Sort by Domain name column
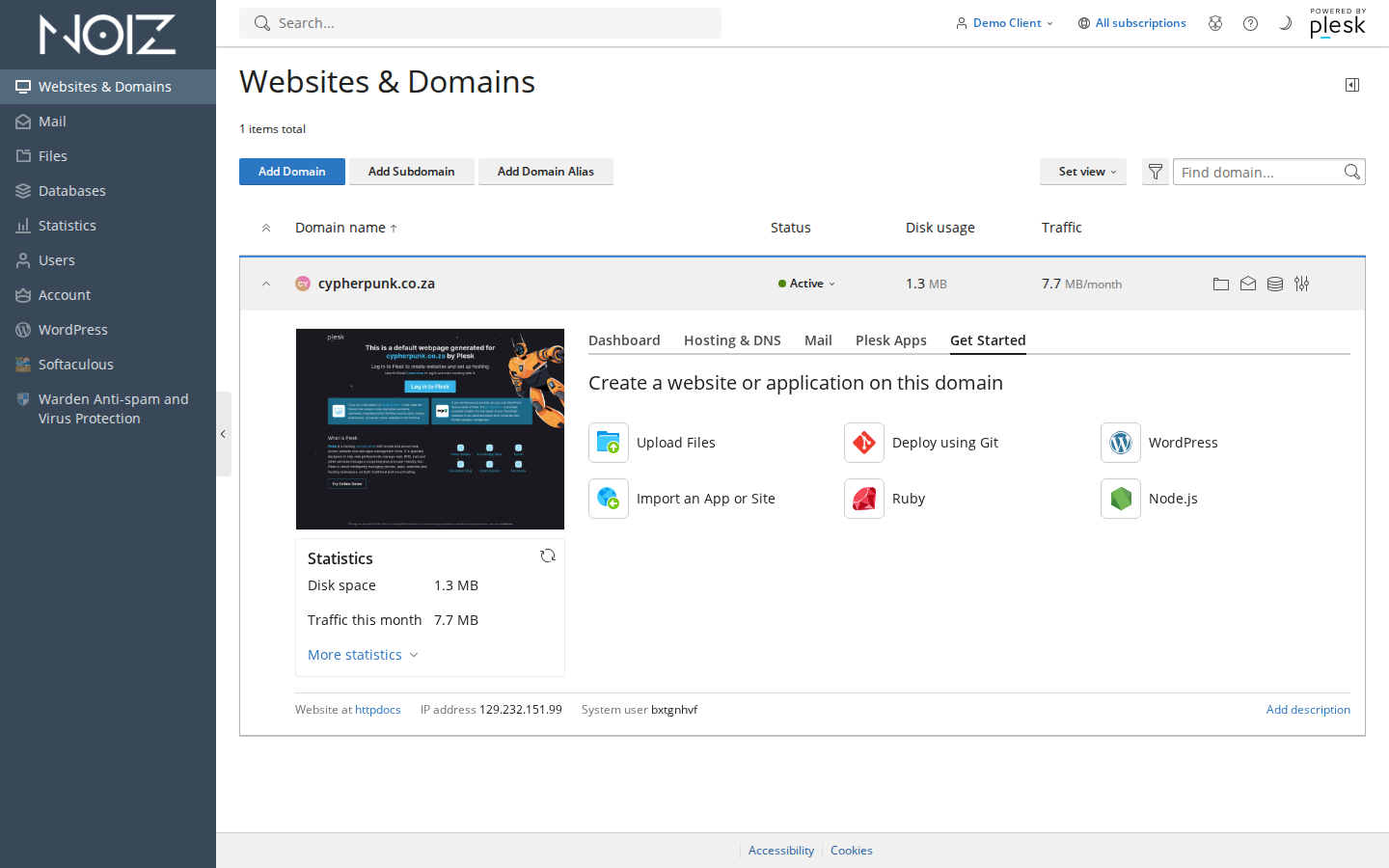The image size is (1389, 868). [346, 228]
